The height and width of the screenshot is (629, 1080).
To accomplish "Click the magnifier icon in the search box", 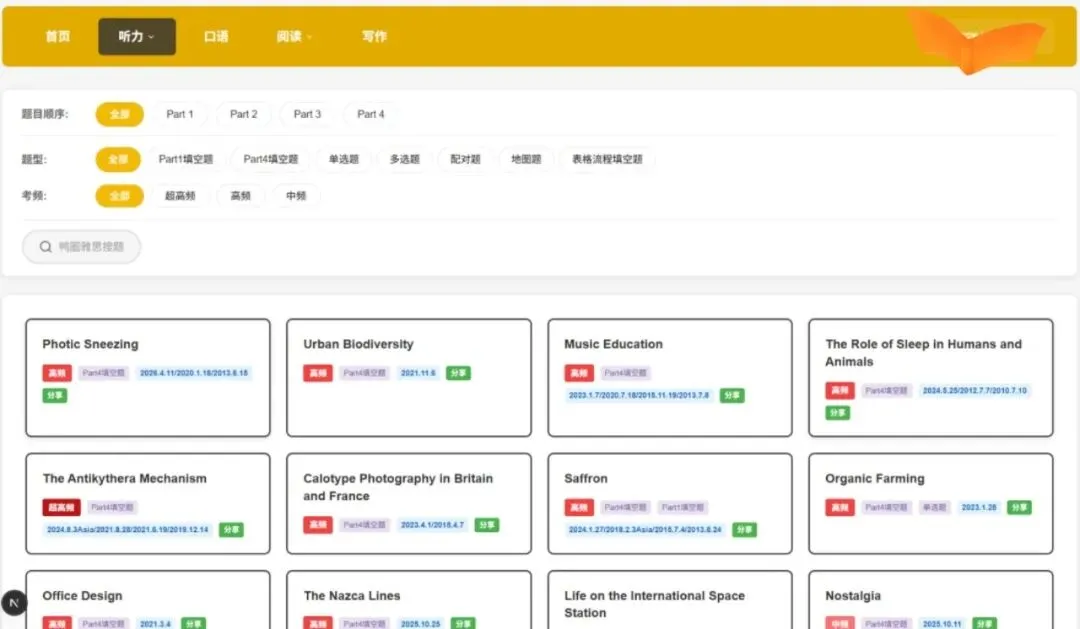I will click(45, 247).
